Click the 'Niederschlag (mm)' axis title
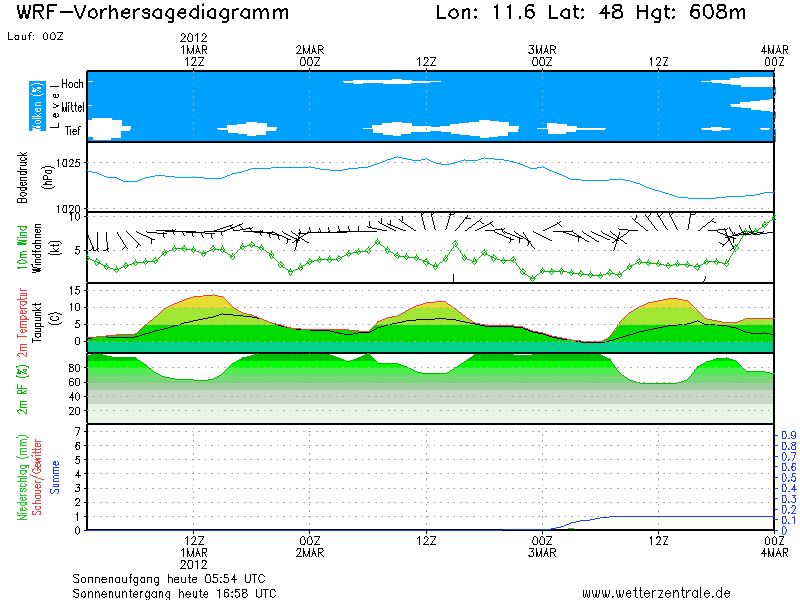The height and width of the screenshot is (600, 800). (22, 478)
